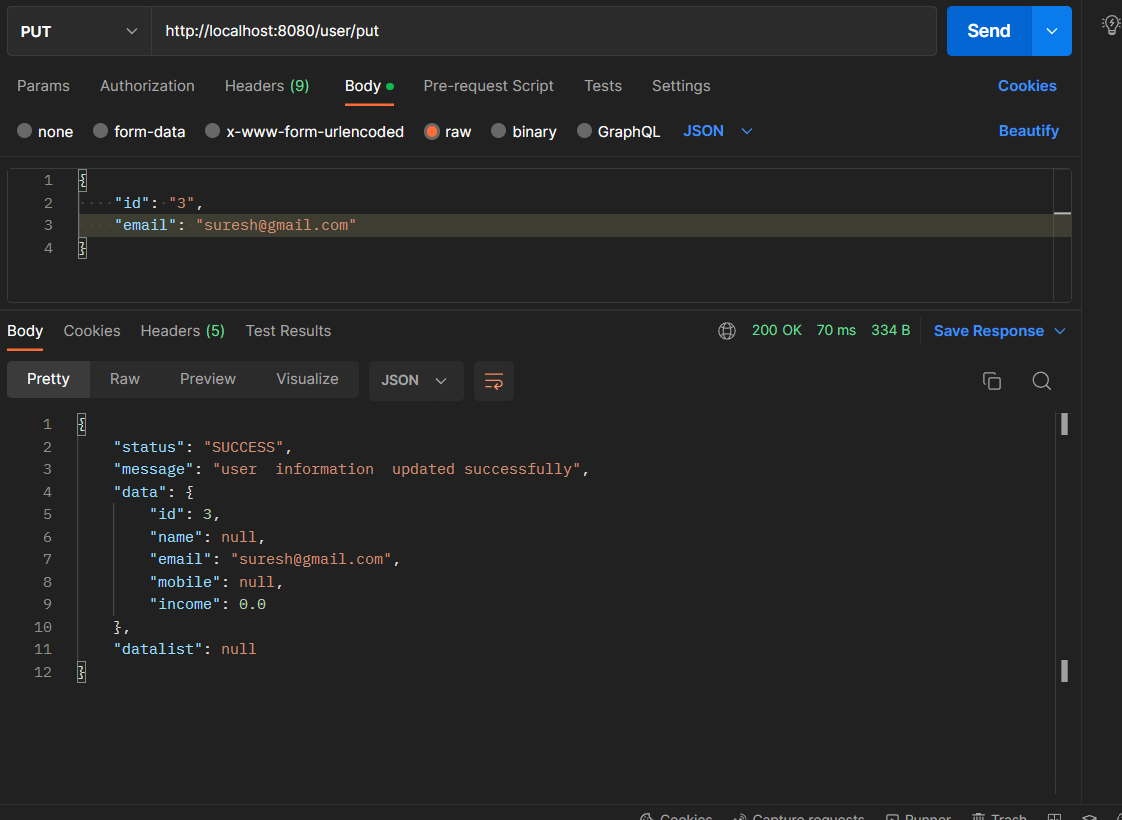Click the Save Response link
The height and width of the screenshot is (820, 1122).
pos(988,331)
